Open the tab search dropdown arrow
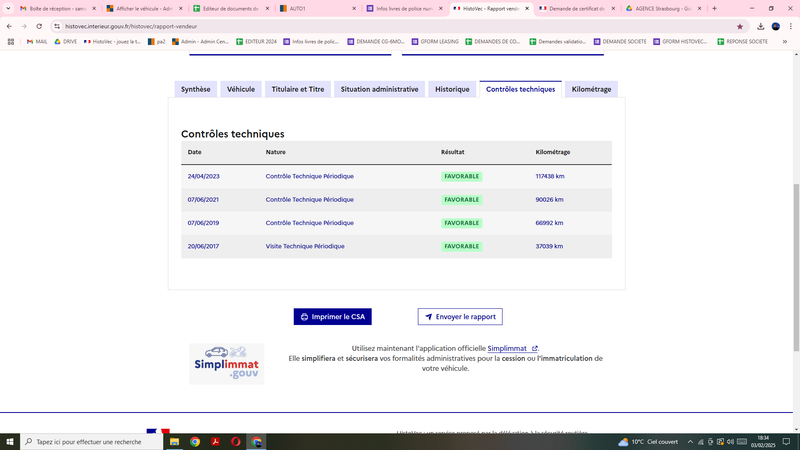Viewport: 800px width, 450px height. click(8, 8)
